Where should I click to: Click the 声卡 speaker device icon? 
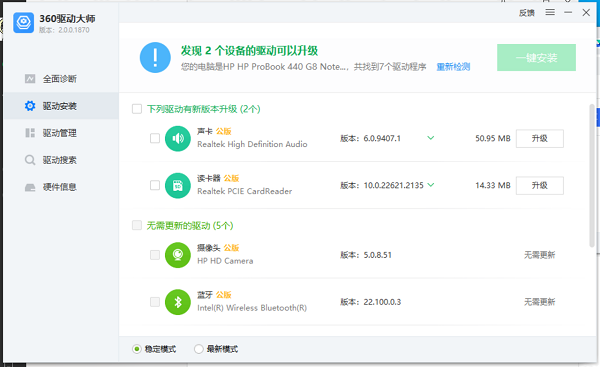tap(178, 139)
